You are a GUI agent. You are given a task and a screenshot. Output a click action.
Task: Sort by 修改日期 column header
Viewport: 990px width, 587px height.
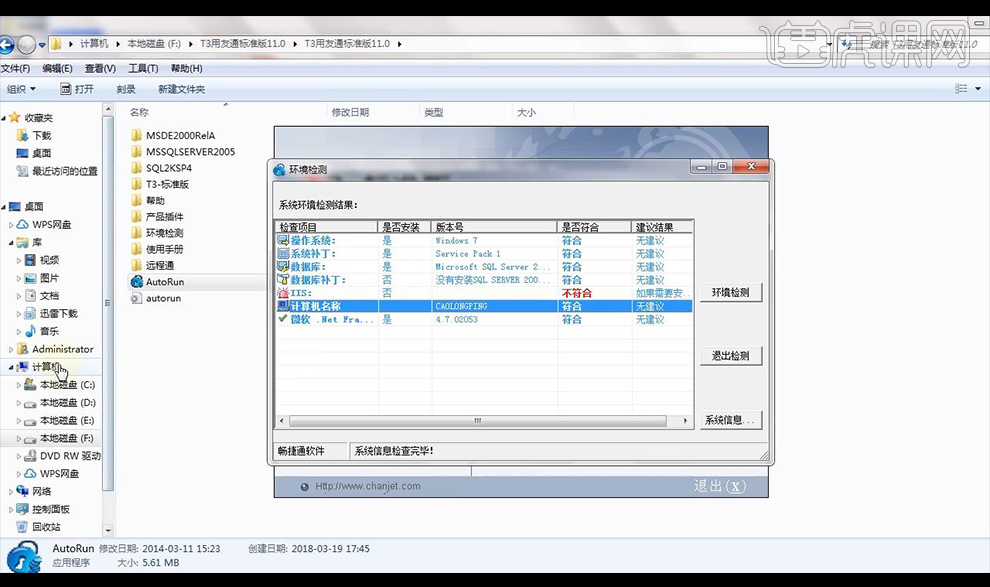350,112
